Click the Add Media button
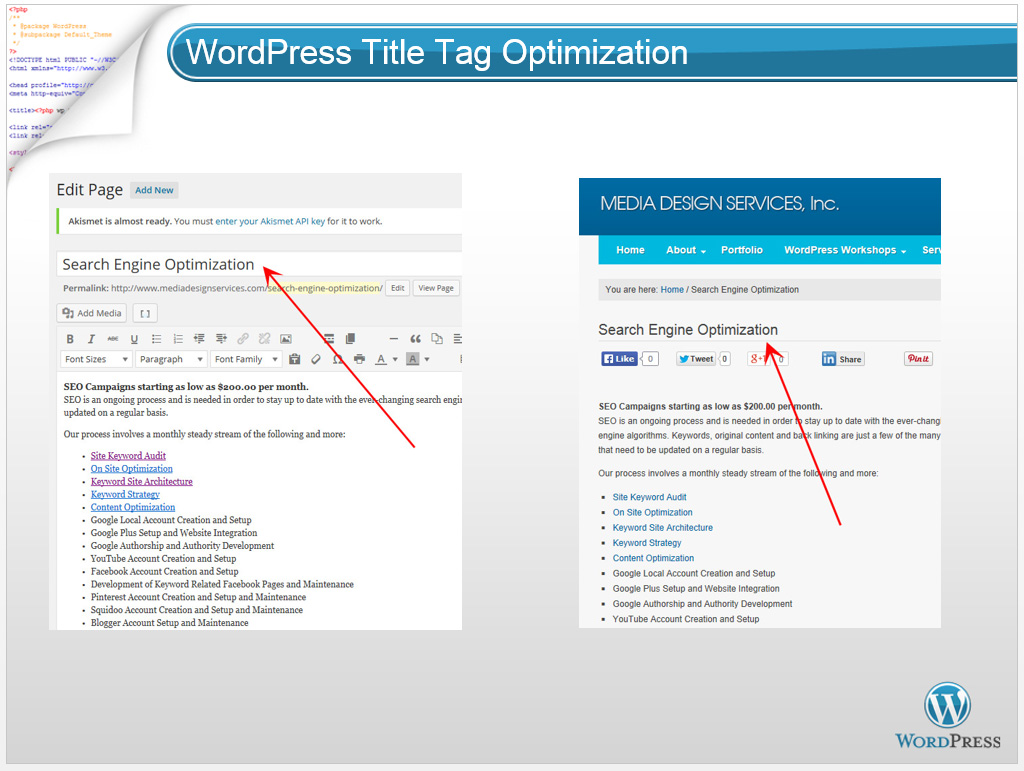Image resolution: width=1024 pixels, height=771 pixels. 91,313
